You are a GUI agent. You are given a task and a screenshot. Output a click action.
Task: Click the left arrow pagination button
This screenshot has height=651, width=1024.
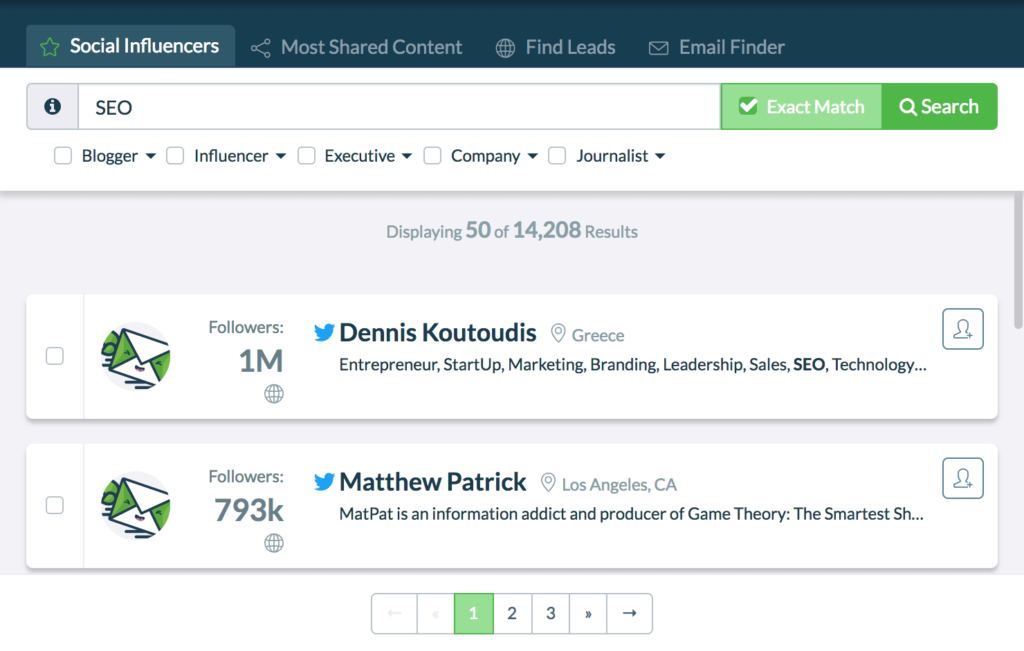(394, 614)
